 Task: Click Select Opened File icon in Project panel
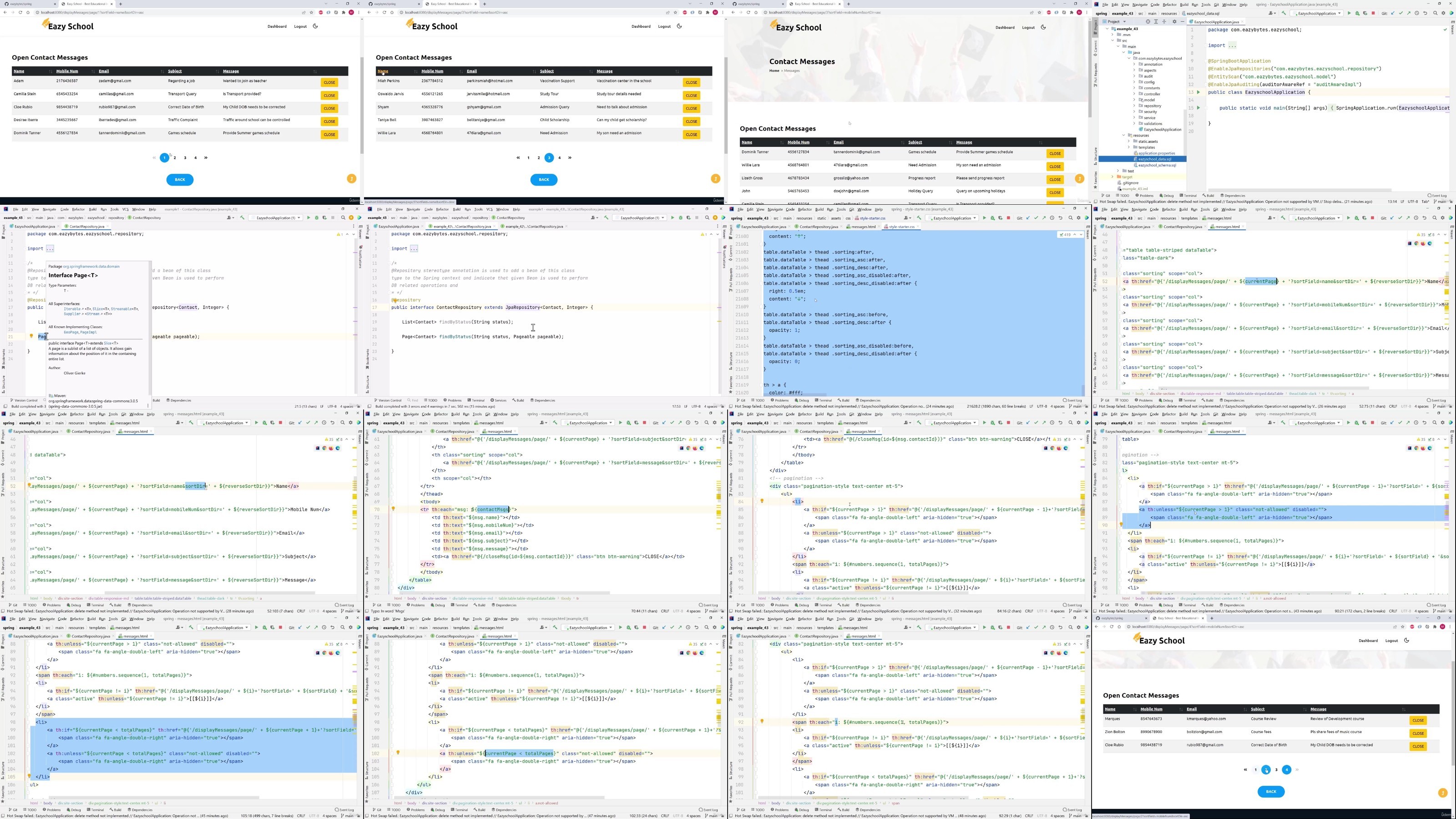tap(1148, 21)
